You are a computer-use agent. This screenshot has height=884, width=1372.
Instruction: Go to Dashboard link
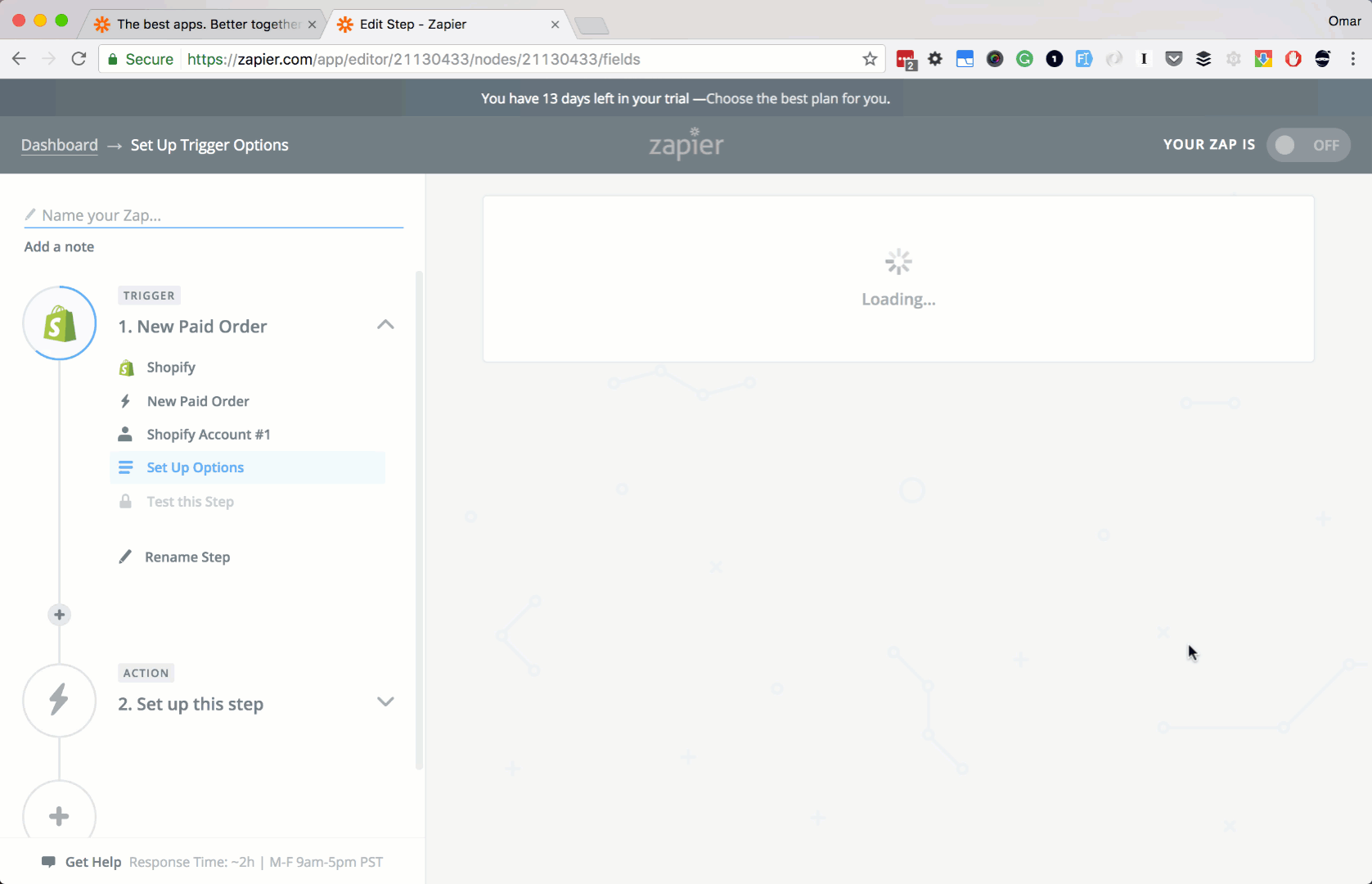pos(60,145)
